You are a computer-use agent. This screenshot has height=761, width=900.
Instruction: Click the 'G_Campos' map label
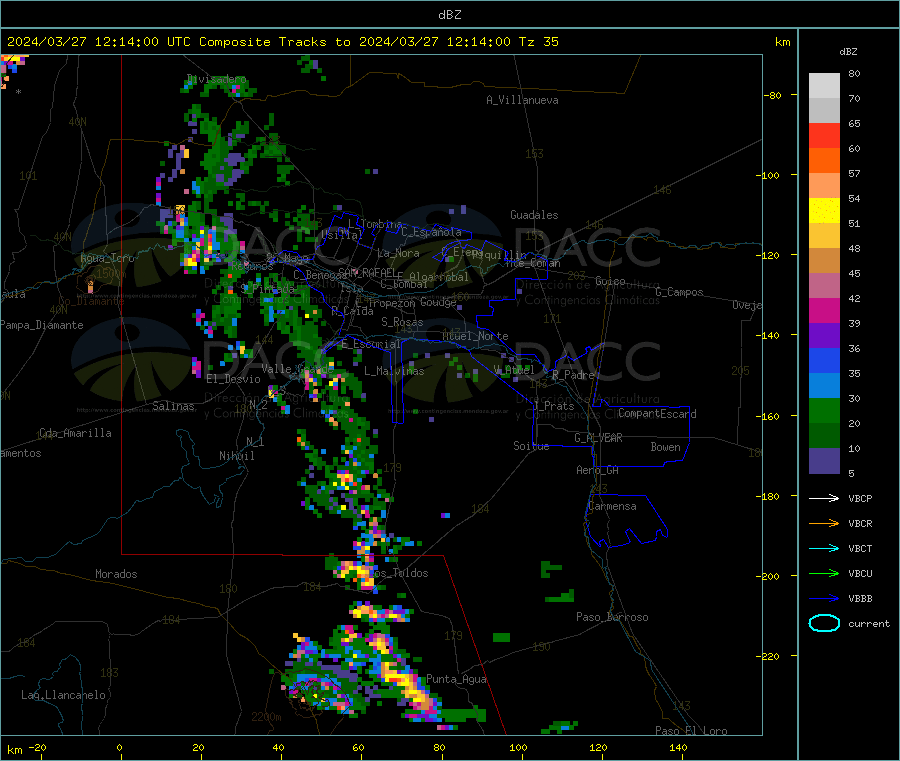click(x=680, y=292)
